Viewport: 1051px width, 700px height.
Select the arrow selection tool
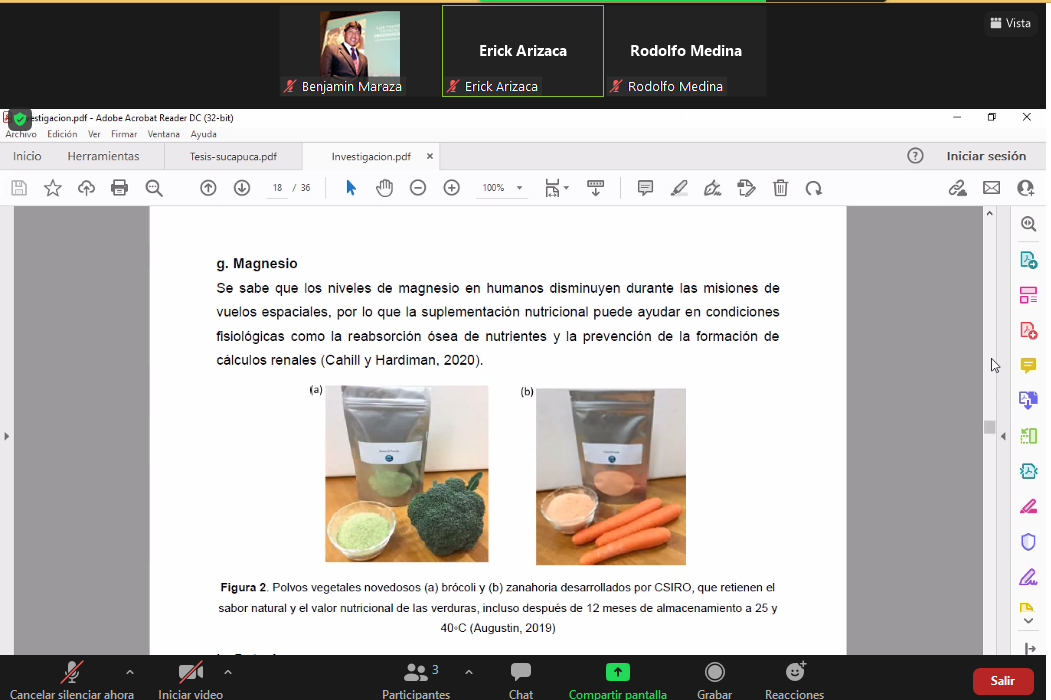tap(351, 188)
